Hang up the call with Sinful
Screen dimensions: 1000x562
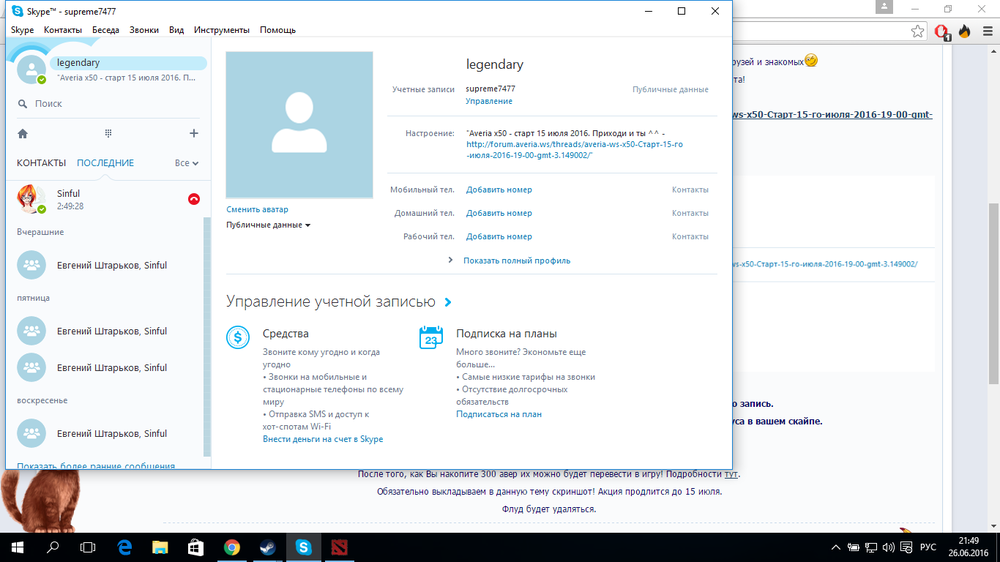193,199
